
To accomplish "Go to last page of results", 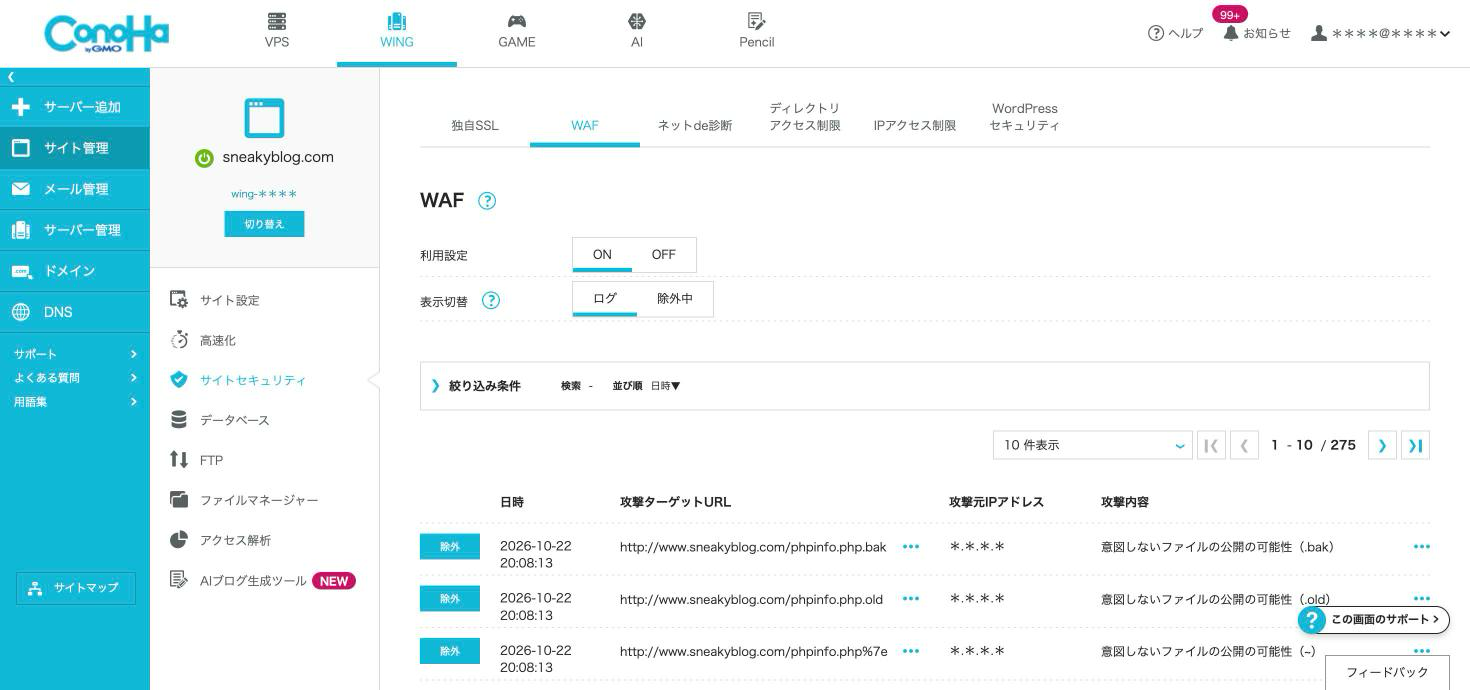I will coord(1415,445).
